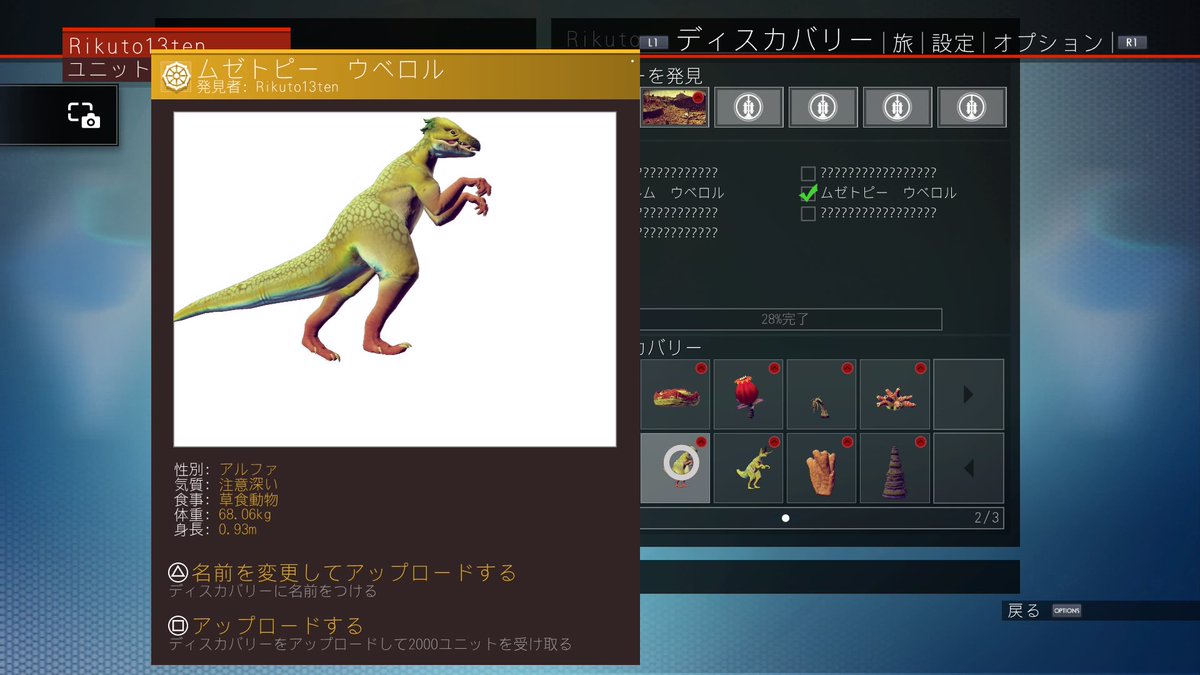Select the last undiscovered planet slot
1200x675 pixels.
click(971, 107)
